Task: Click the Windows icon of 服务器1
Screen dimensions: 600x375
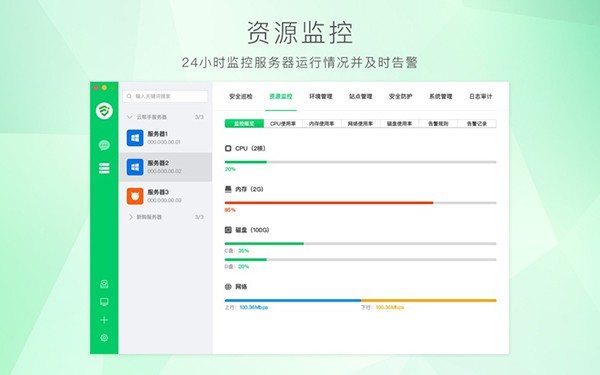Action: [x=135, y=138]
